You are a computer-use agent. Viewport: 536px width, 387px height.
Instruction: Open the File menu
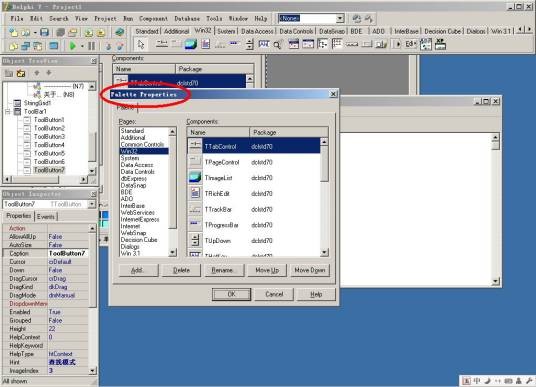pyautogui.click(x=17, y=18)
